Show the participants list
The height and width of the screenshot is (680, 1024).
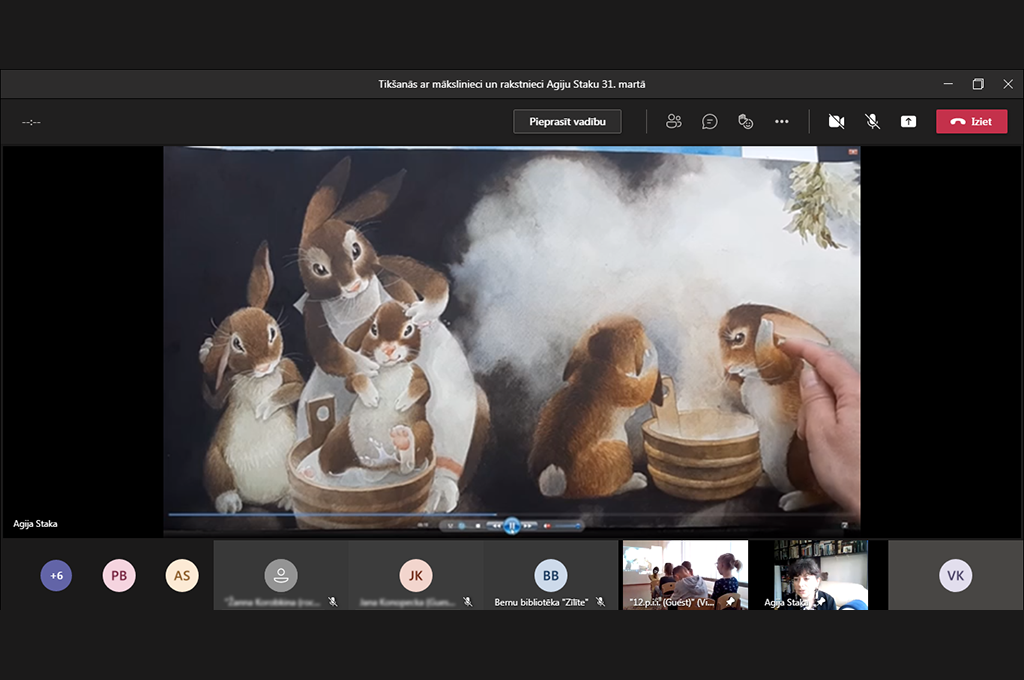673,121
